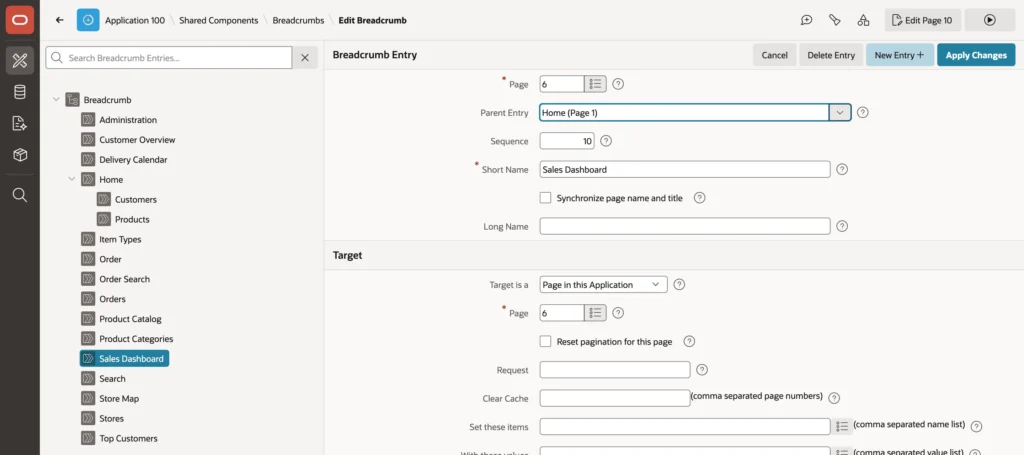This screenshot has height=455, width=1024.
Task: Open help for the Request field
Action: pos(702,370)
